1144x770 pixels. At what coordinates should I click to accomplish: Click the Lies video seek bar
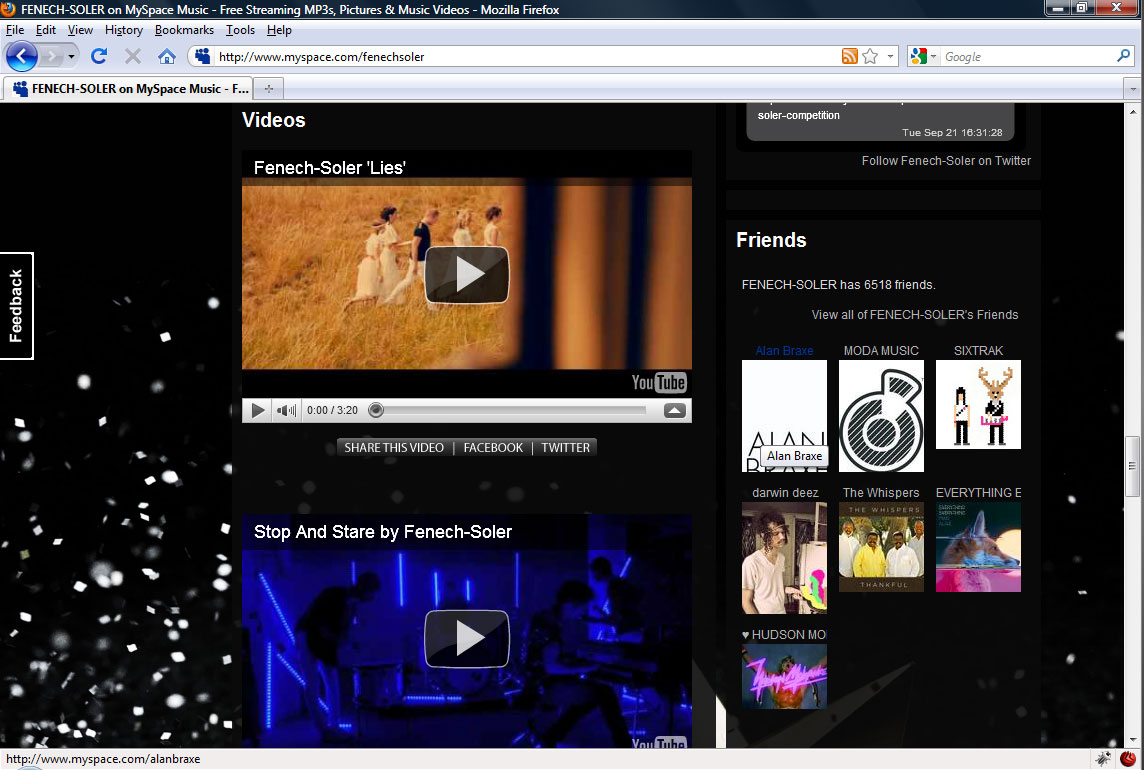509,410
